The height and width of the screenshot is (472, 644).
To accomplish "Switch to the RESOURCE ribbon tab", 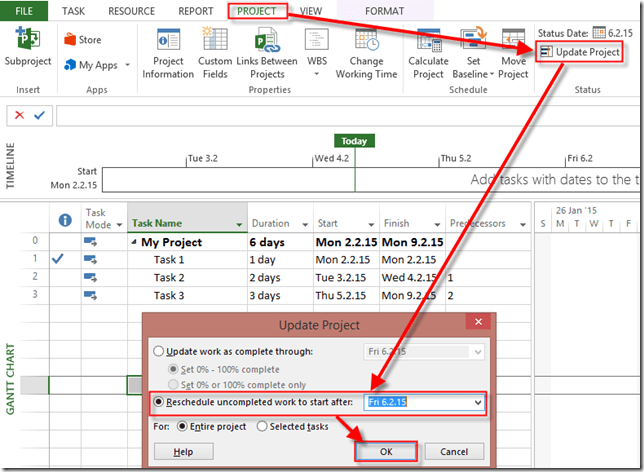I will point(131,10).
